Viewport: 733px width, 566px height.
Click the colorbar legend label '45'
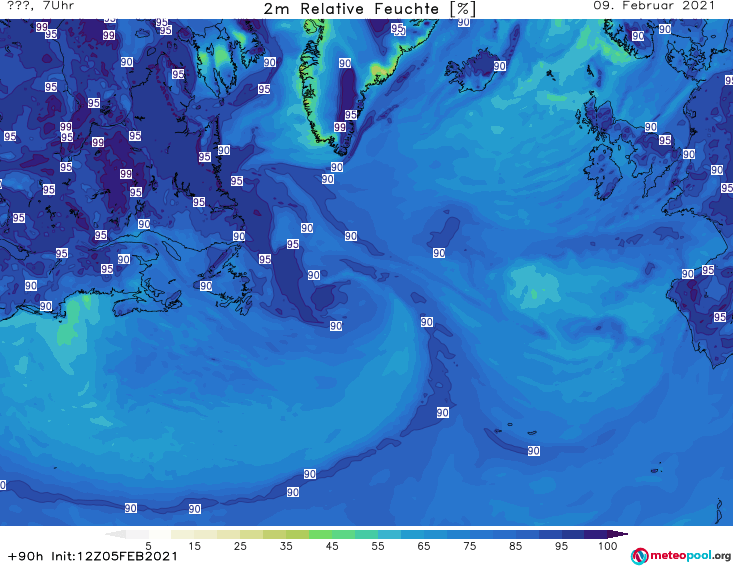332,546
